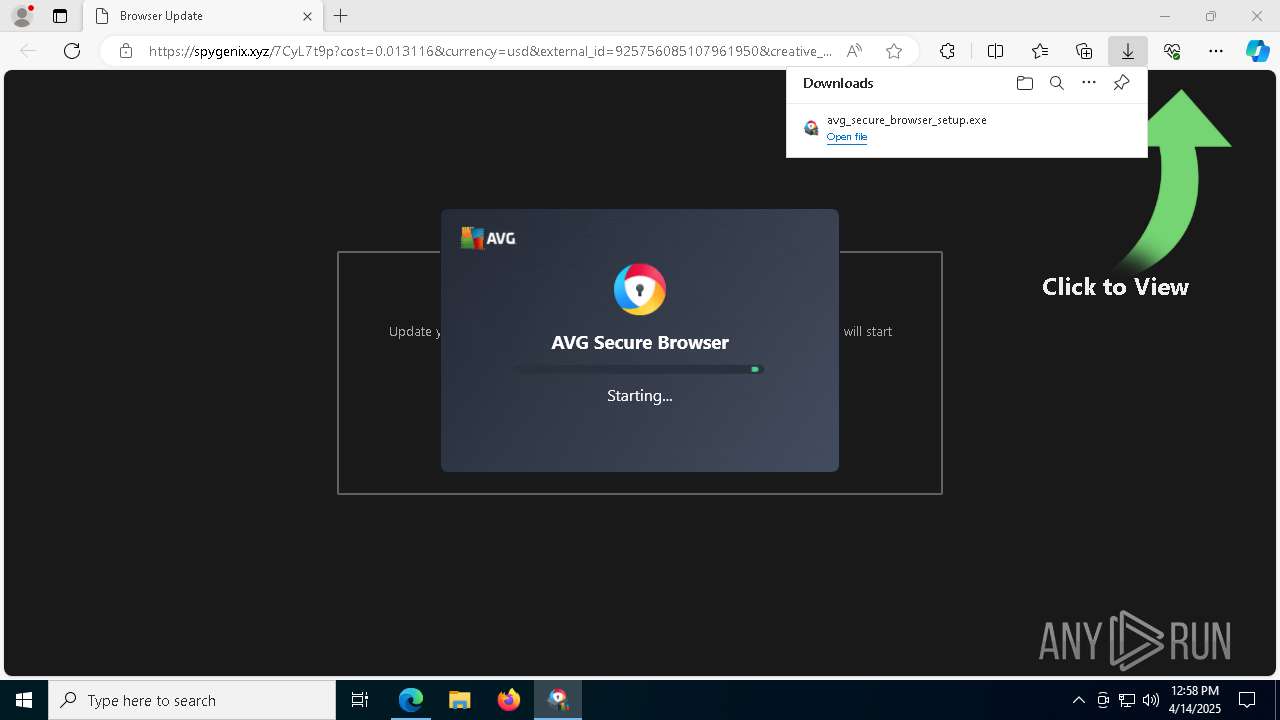Click the Starting... status text
This screenshot has width=1280, height=720.
tap(640, 396)
